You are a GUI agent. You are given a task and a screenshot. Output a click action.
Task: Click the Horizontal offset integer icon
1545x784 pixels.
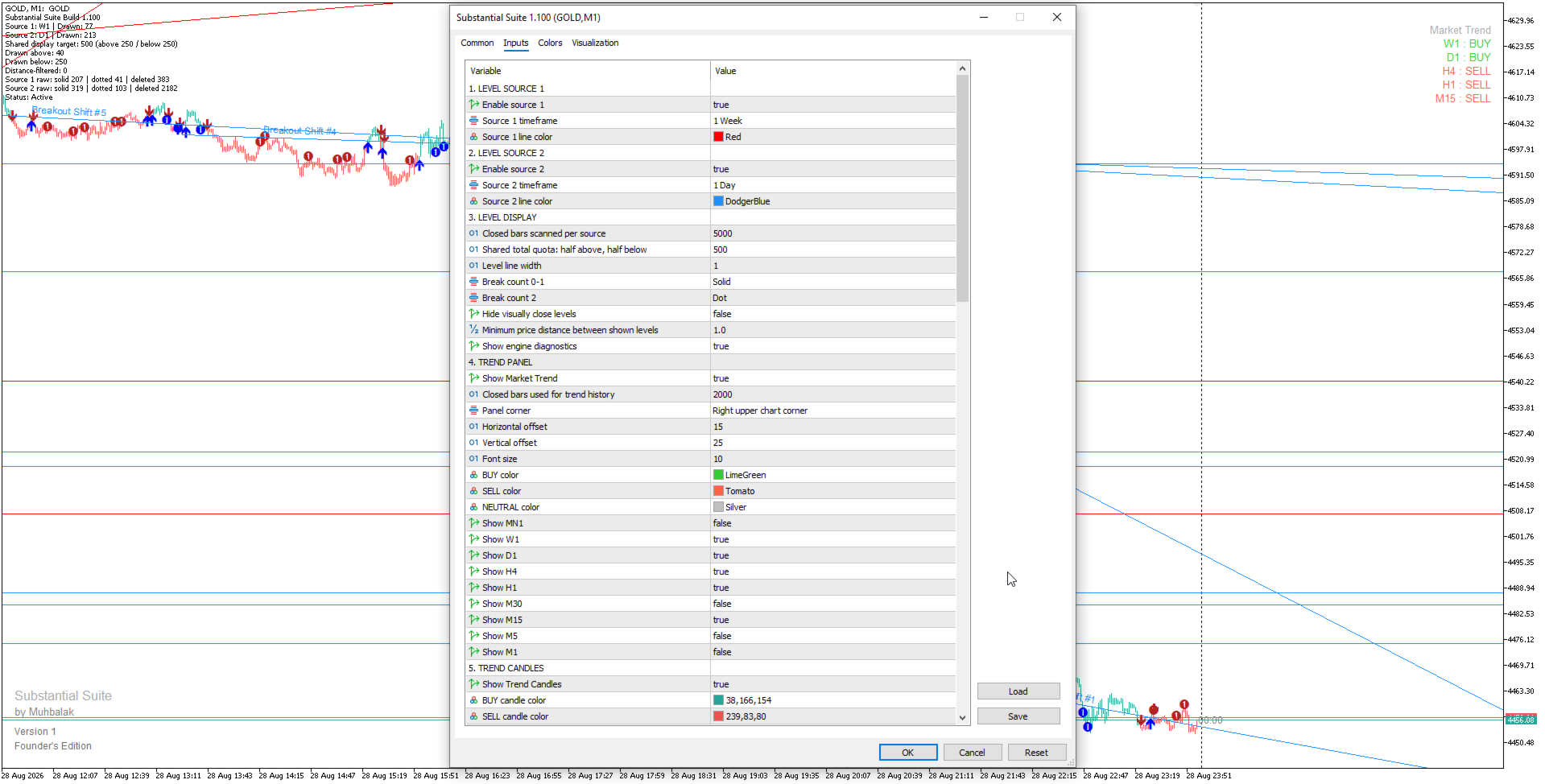[x=474, y=427]
